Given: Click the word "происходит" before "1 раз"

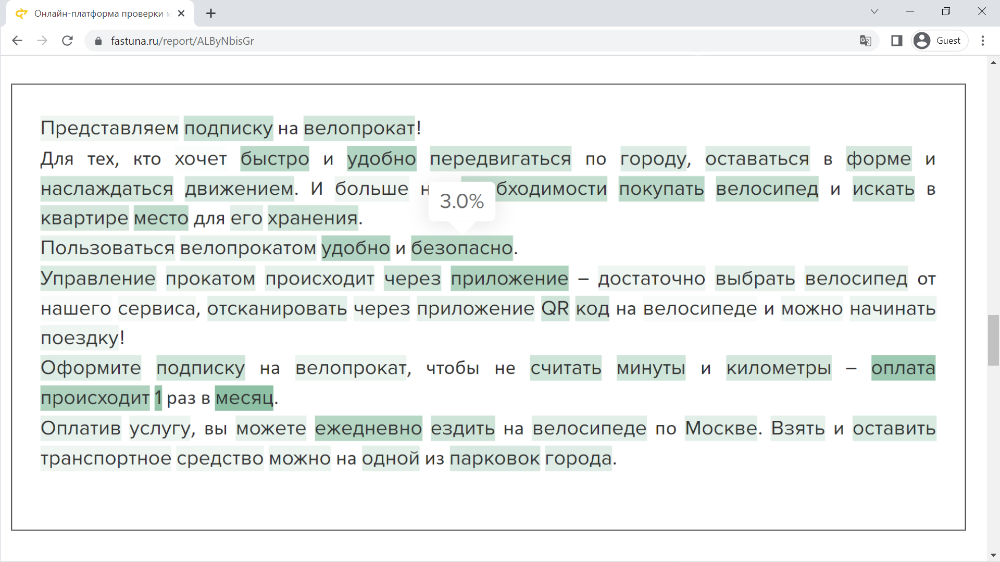Looking at the screenshot, I should click(95, 398).
